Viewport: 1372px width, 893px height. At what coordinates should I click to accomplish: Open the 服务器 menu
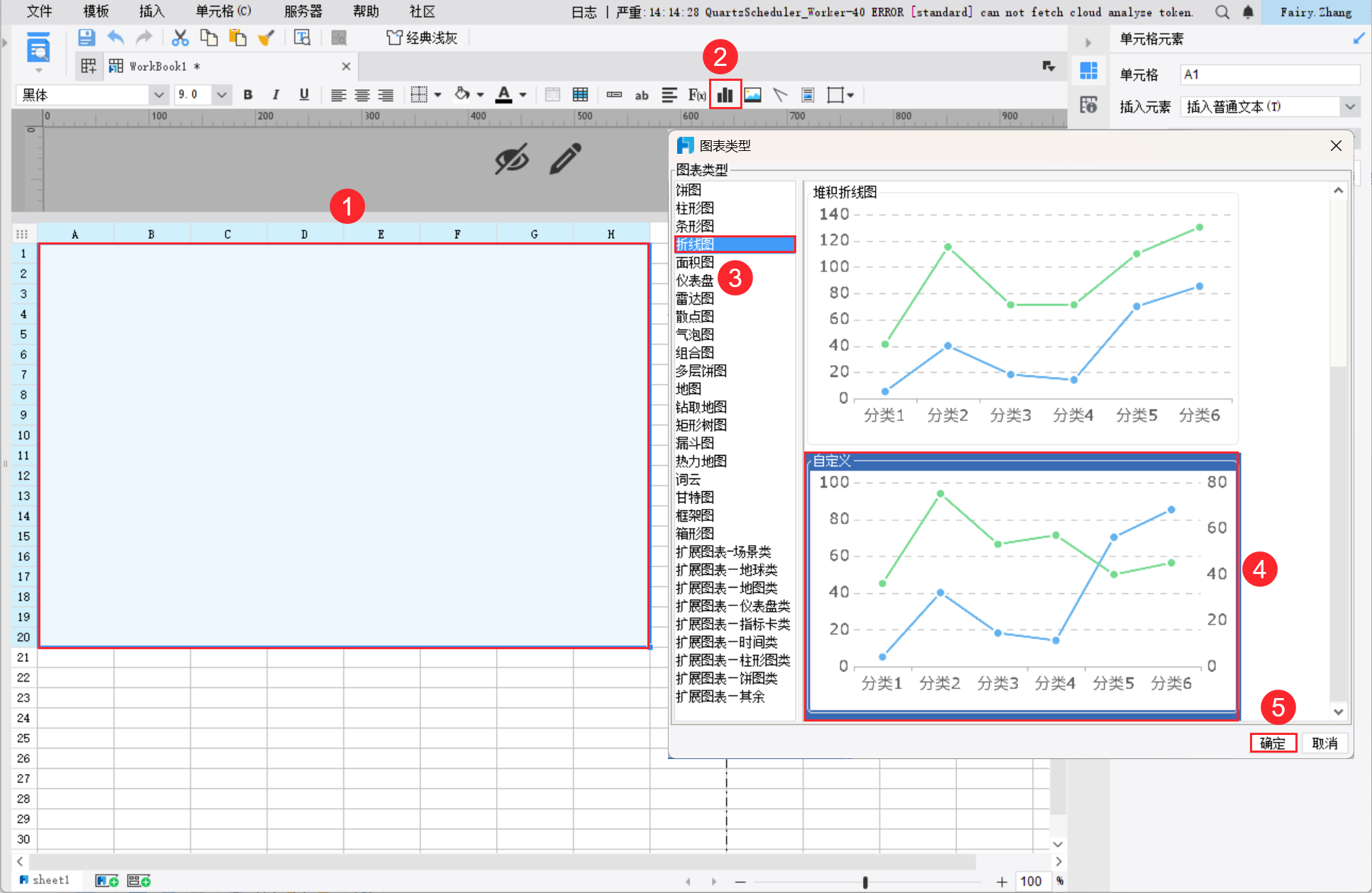(x=303, y=12)
